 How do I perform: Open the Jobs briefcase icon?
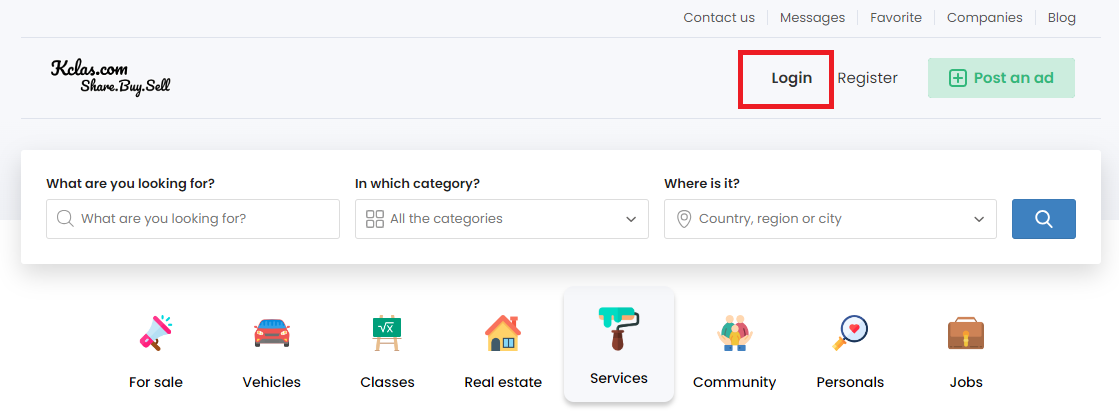click(966, 333)
